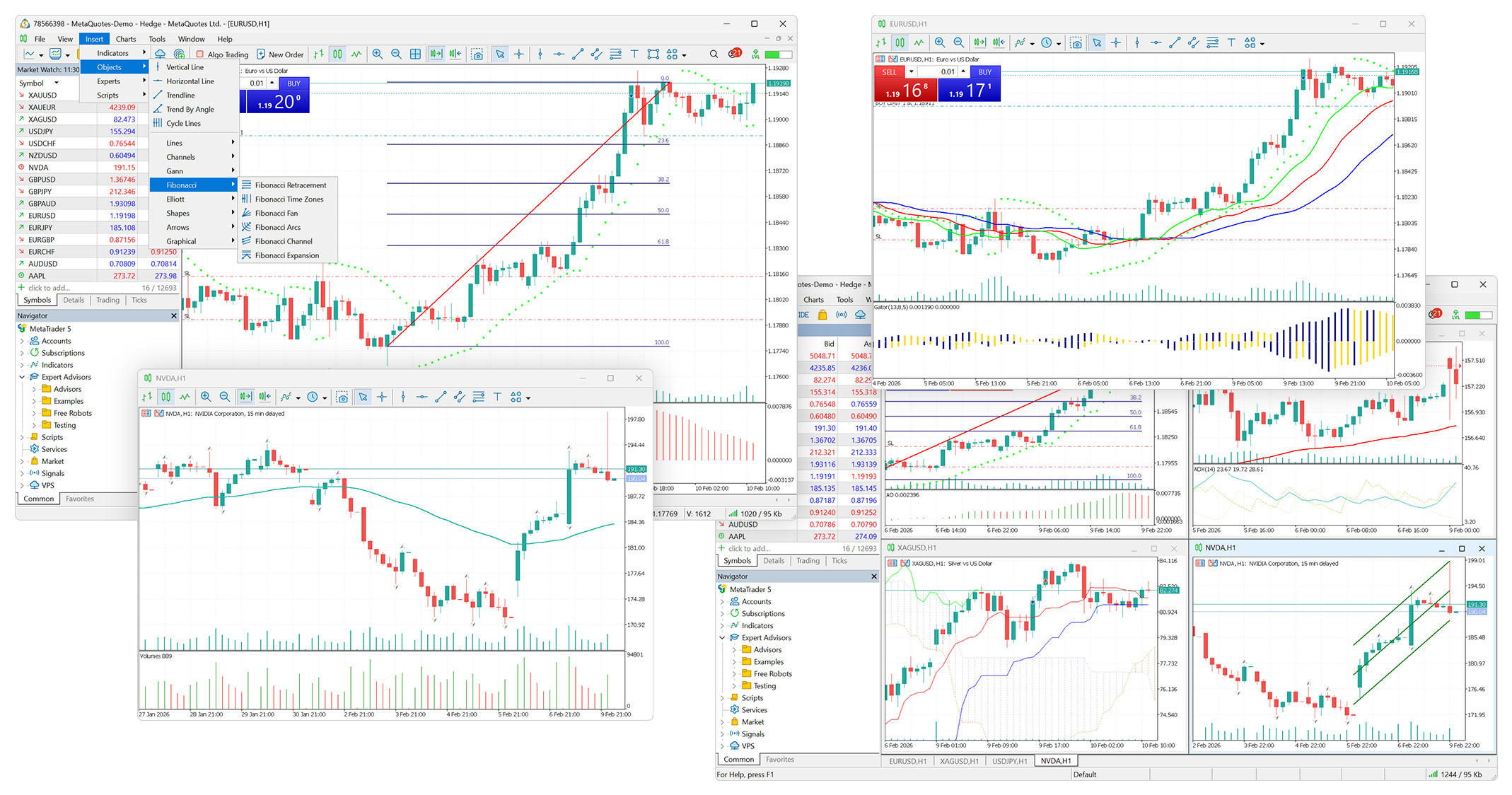Click the red SELL button
Image resolution: width=1512 pixels, height=795 pixels.
click(889, 72)
